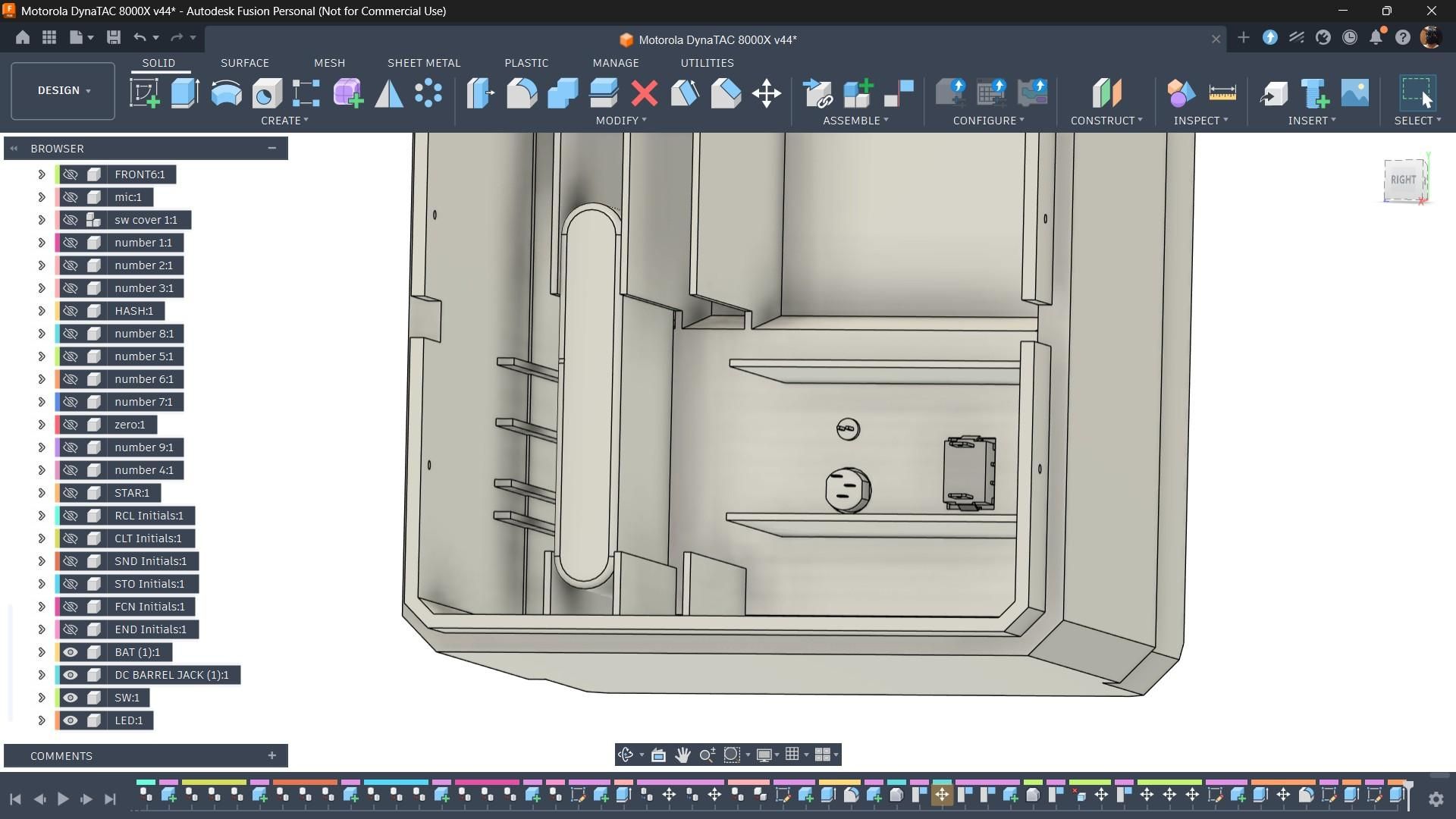
Task: Click the window Select tool icon
Action: [x=1417, y=93]
